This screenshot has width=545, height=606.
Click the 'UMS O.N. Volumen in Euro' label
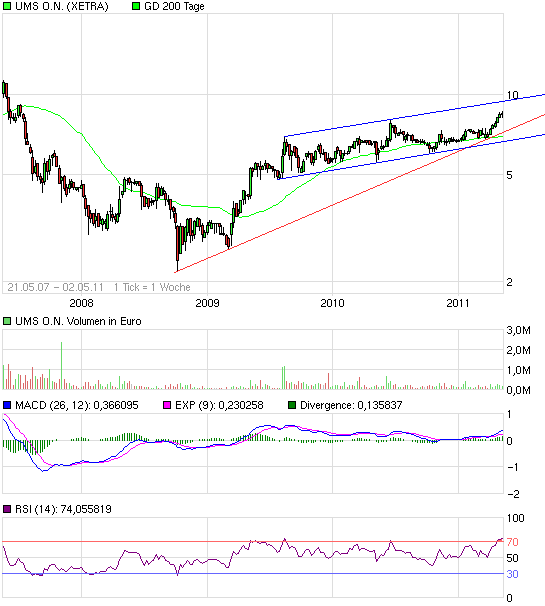(x=78, y=322)
